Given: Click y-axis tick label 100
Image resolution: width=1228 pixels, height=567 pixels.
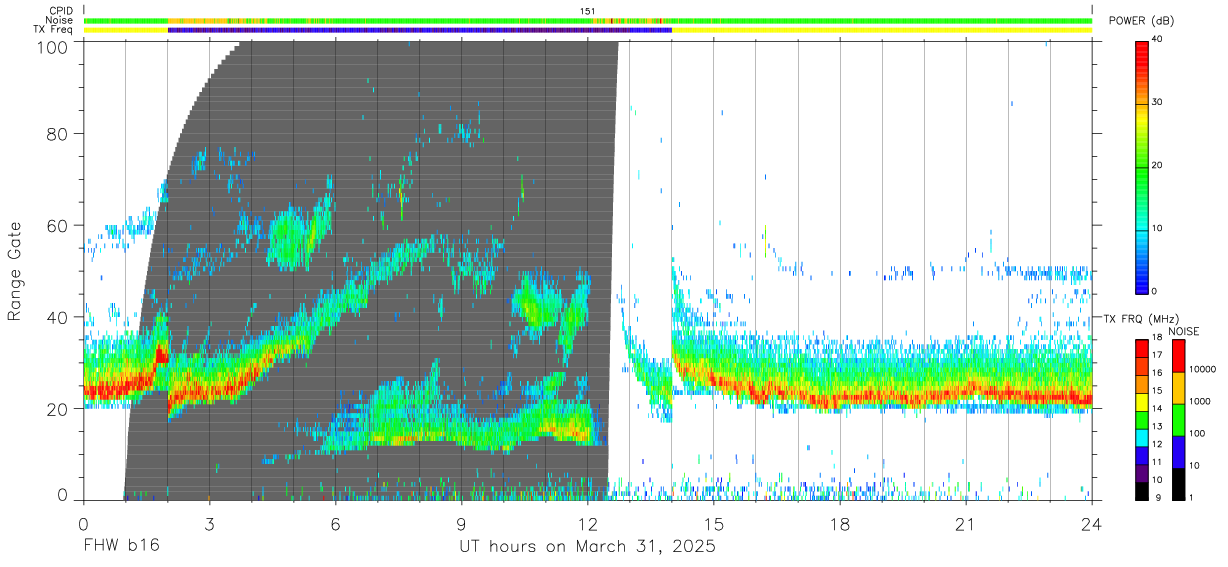Looking at the screenshot, I should point(53,47).
